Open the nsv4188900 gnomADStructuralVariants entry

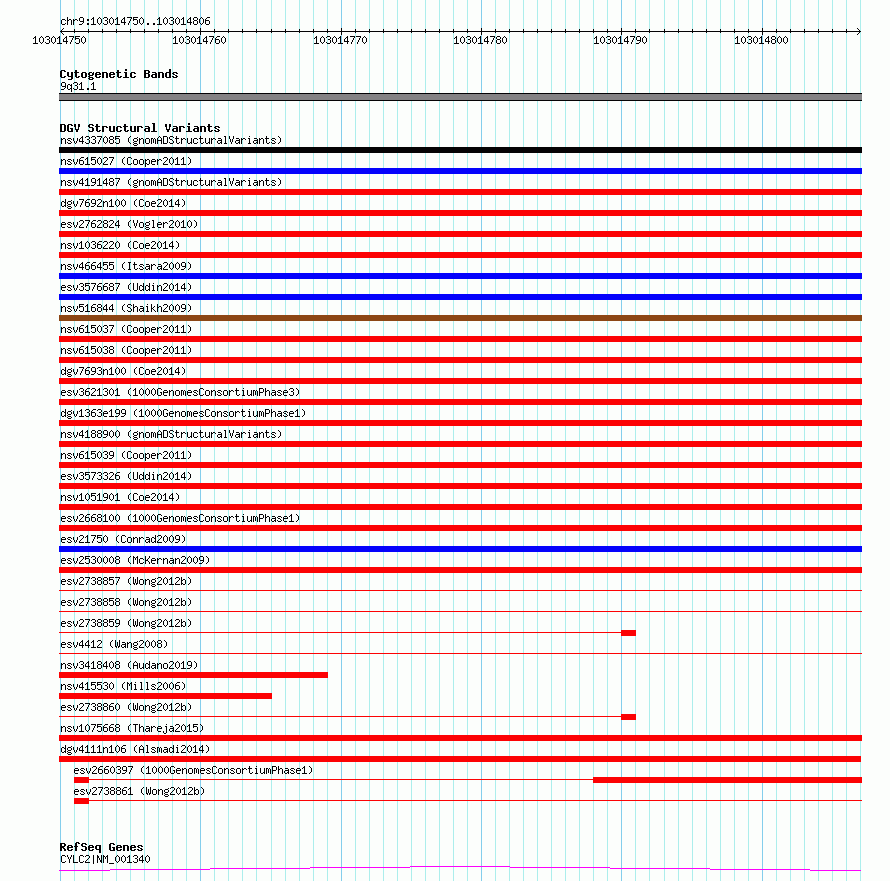171,434
